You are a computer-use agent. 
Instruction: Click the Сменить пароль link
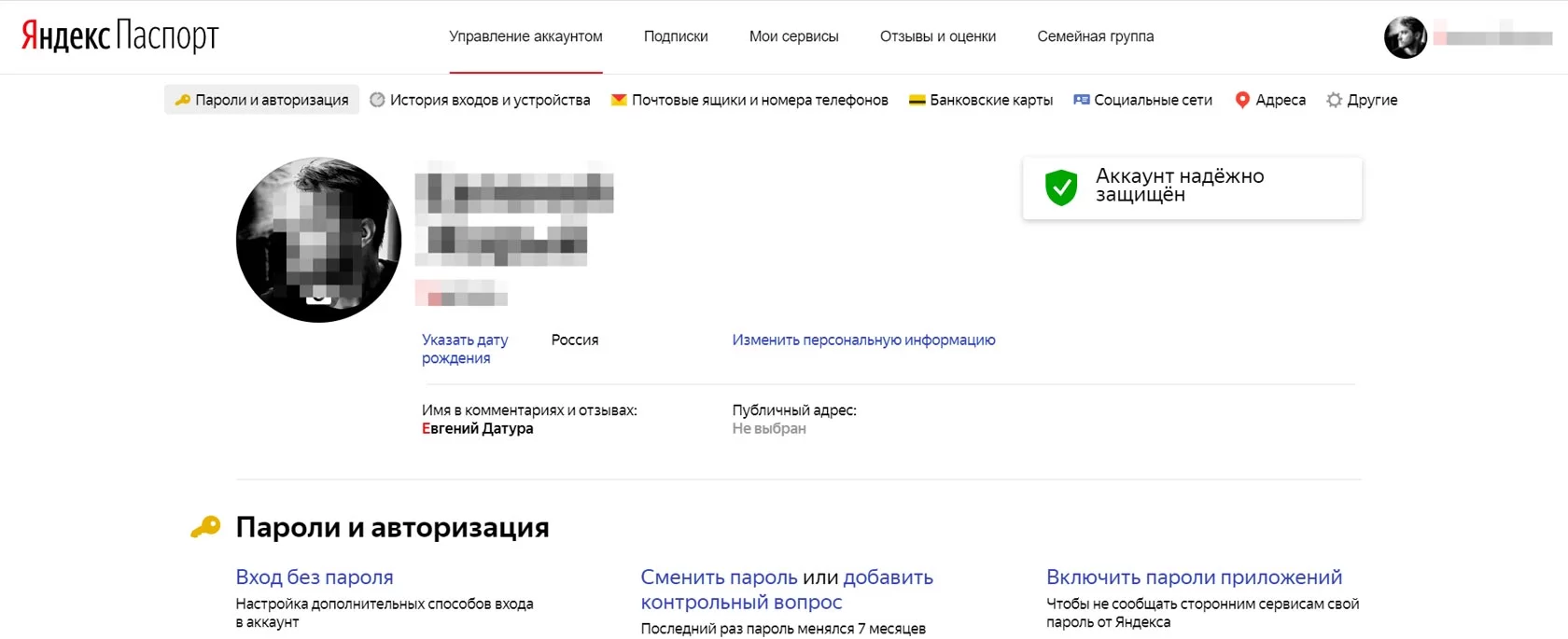point(719,576)
